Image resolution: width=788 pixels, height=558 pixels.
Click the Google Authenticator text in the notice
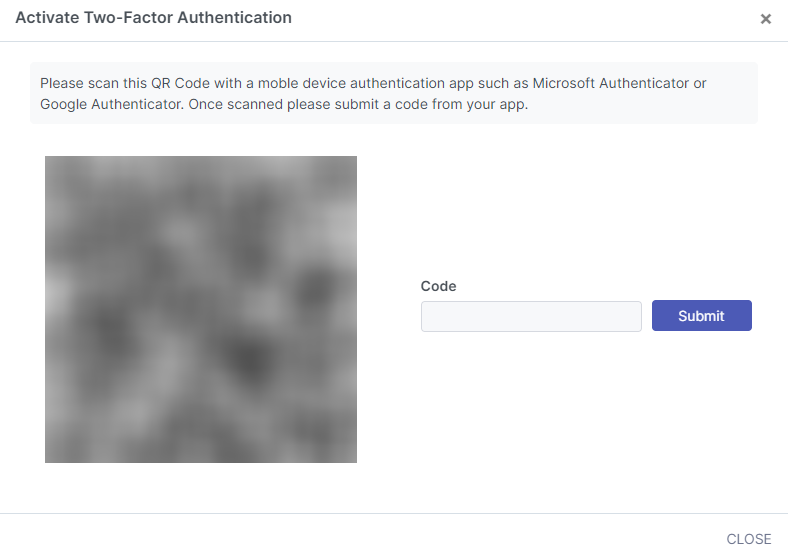pos(109,104)
